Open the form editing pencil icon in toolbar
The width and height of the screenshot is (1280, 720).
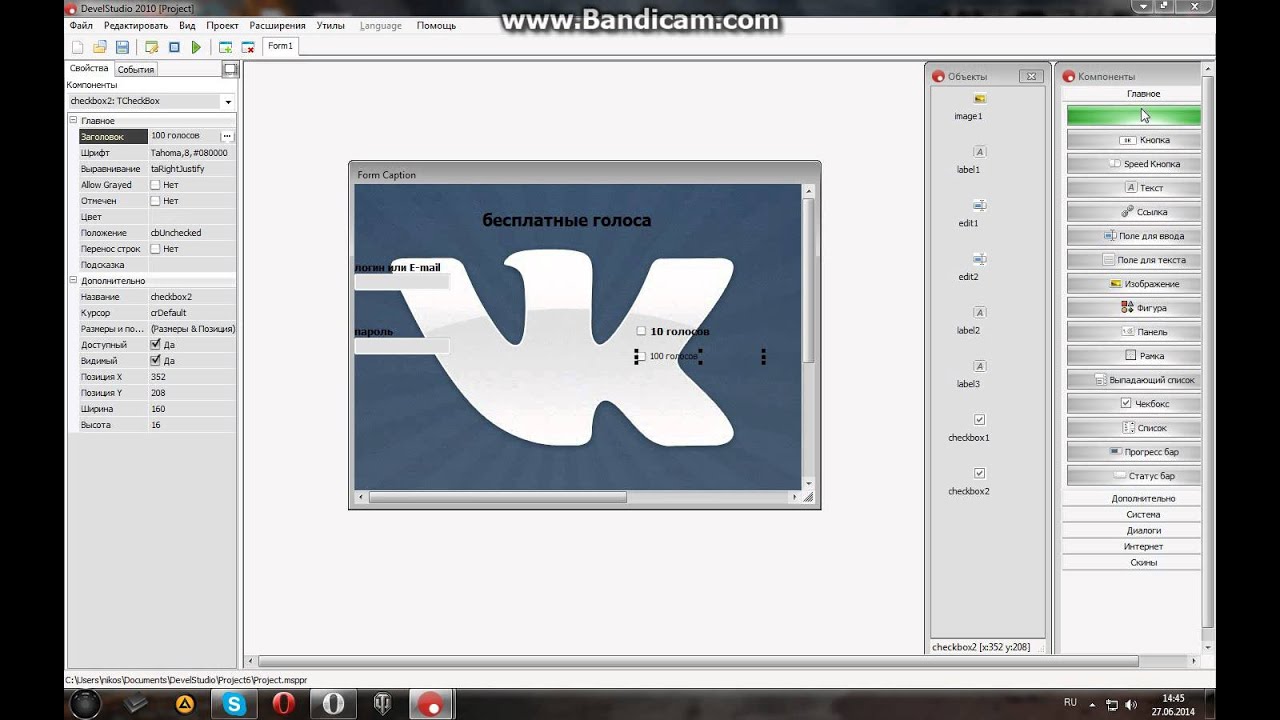pyautogui.click(x=152, y=47)
